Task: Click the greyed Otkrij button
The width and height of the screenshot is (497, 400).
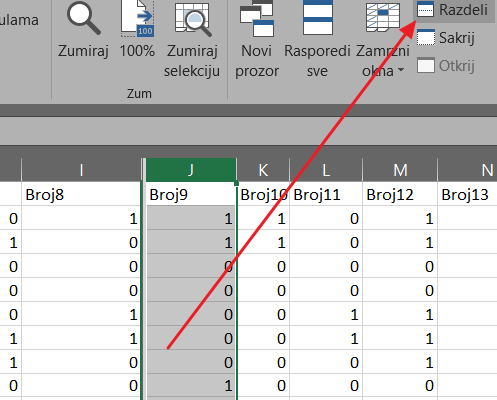Action: [x=445, y=66]
